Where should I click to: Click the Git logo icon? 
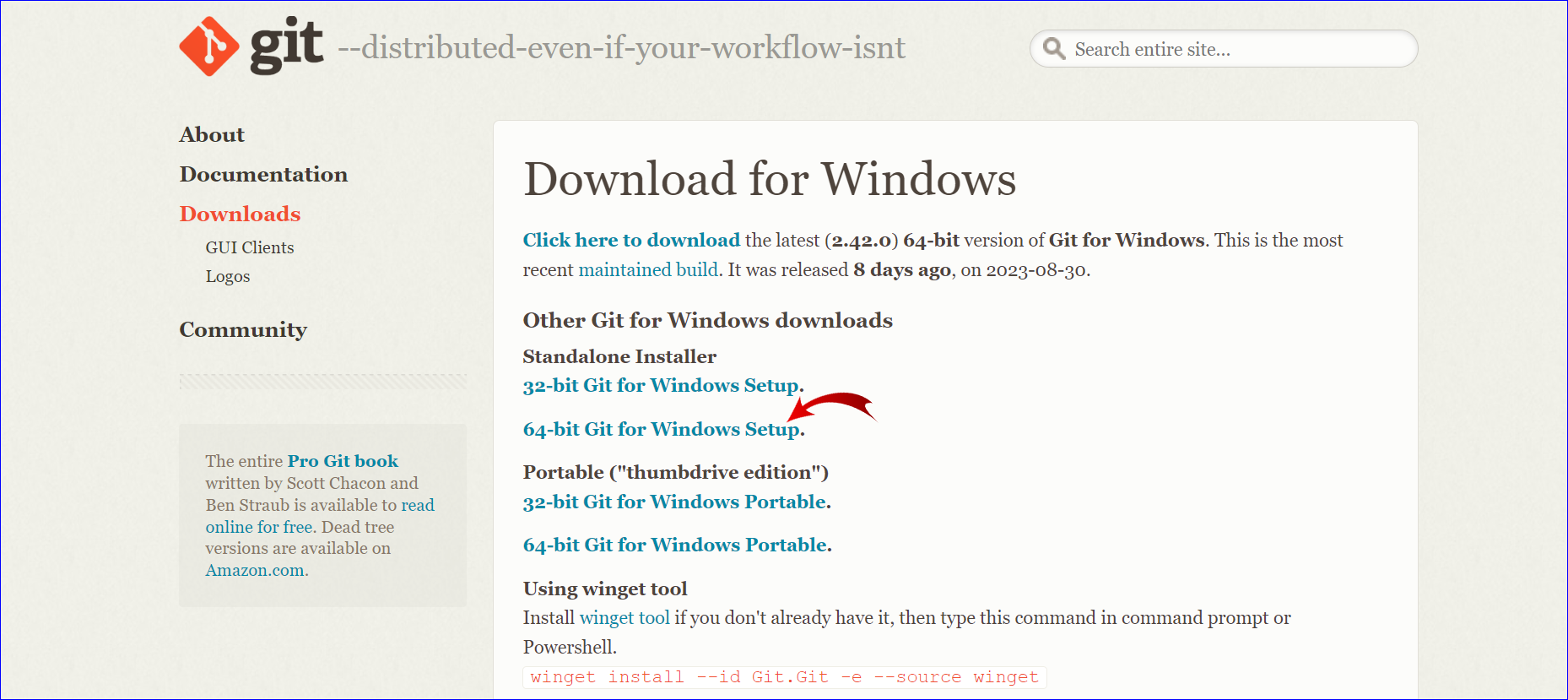click(x=209, y=46)
